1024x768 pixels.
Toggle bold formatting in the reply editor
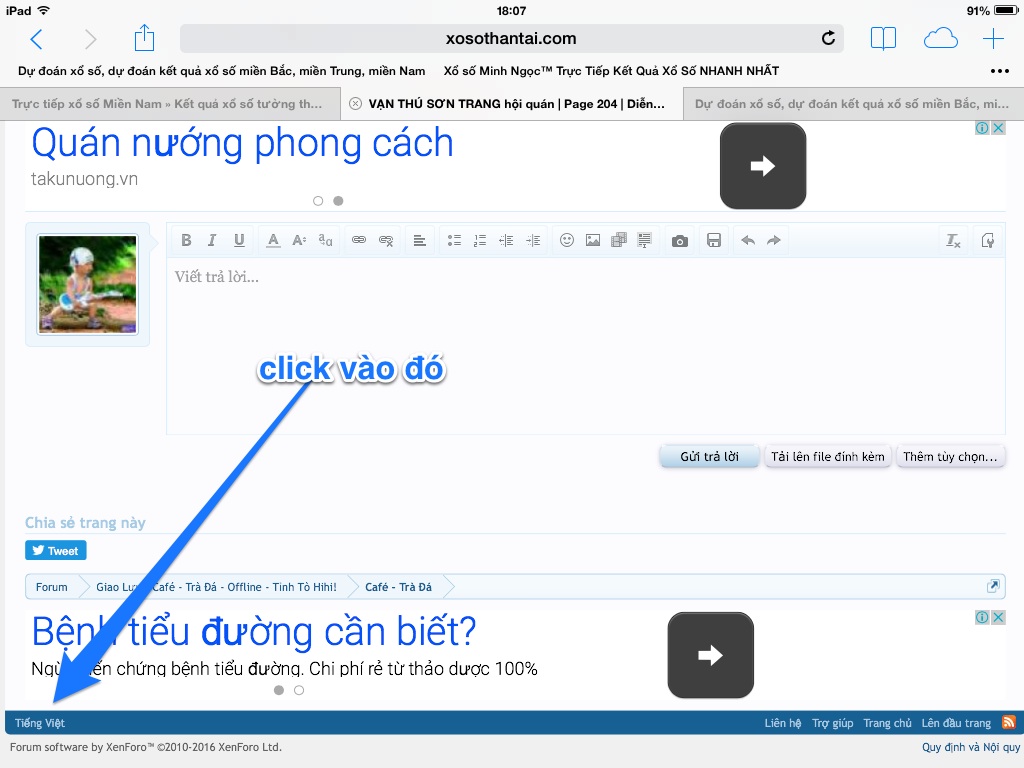(185, 240)
